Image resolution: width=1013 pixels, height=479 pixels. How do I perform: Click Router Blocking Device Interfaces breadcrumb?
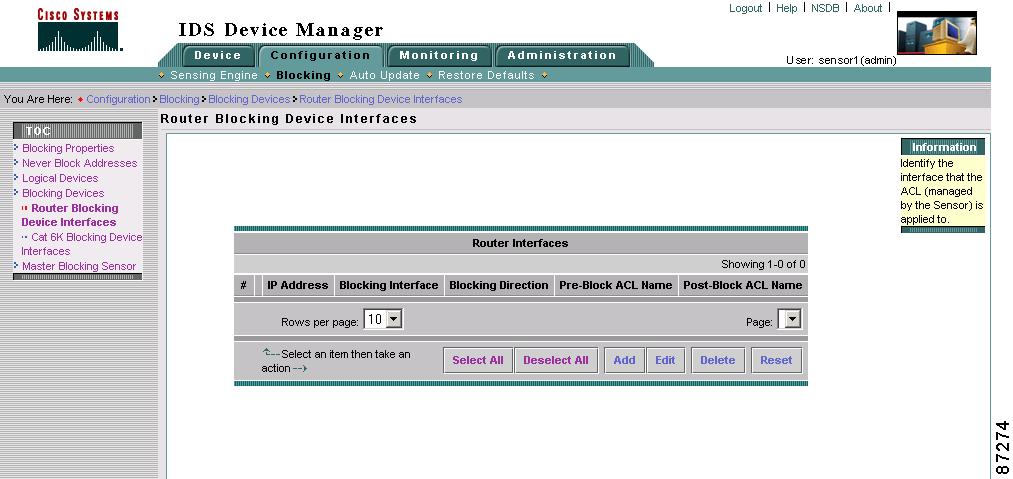[381, 99]
